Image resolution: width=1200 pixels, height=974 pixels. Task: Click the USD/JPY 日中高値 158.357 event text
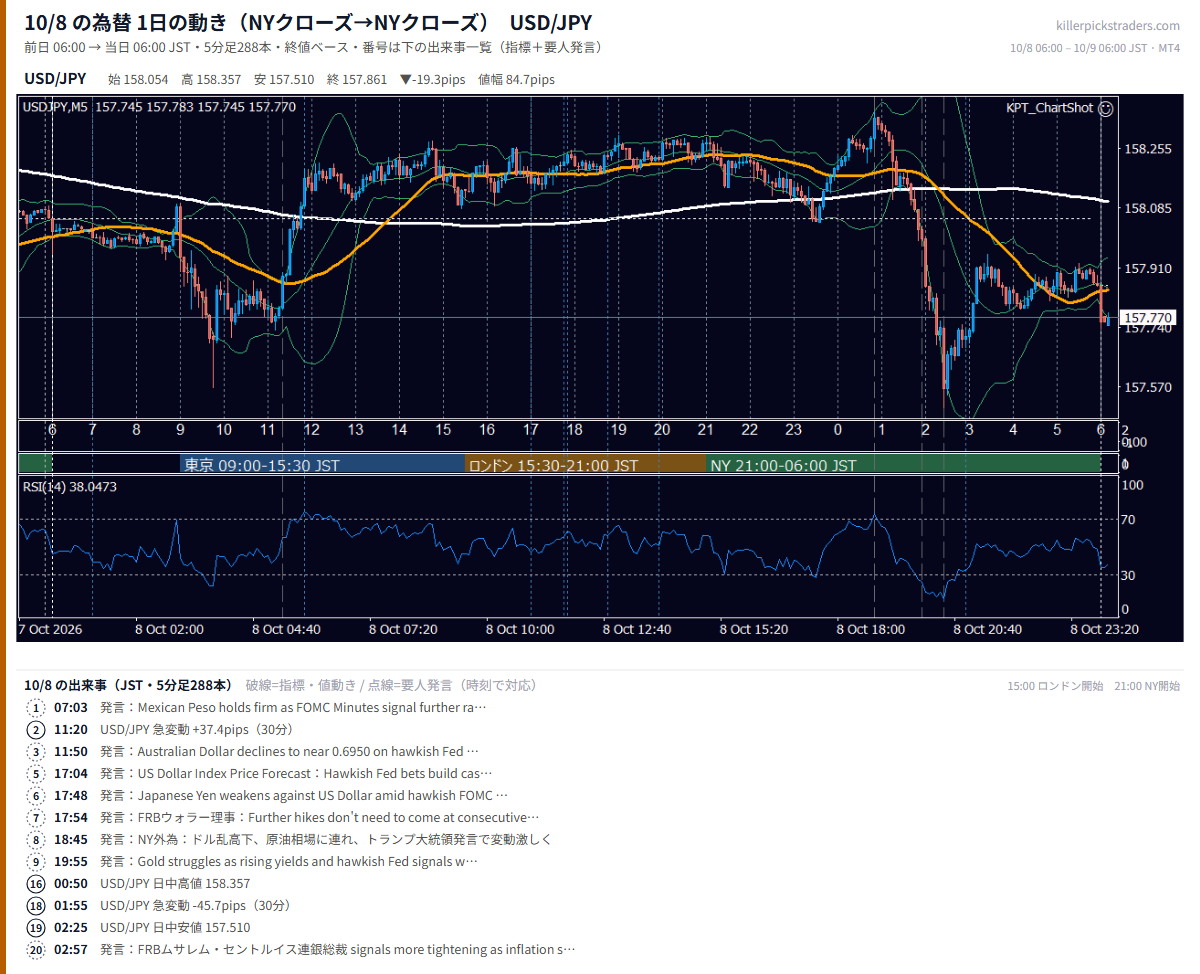point(175,883)
